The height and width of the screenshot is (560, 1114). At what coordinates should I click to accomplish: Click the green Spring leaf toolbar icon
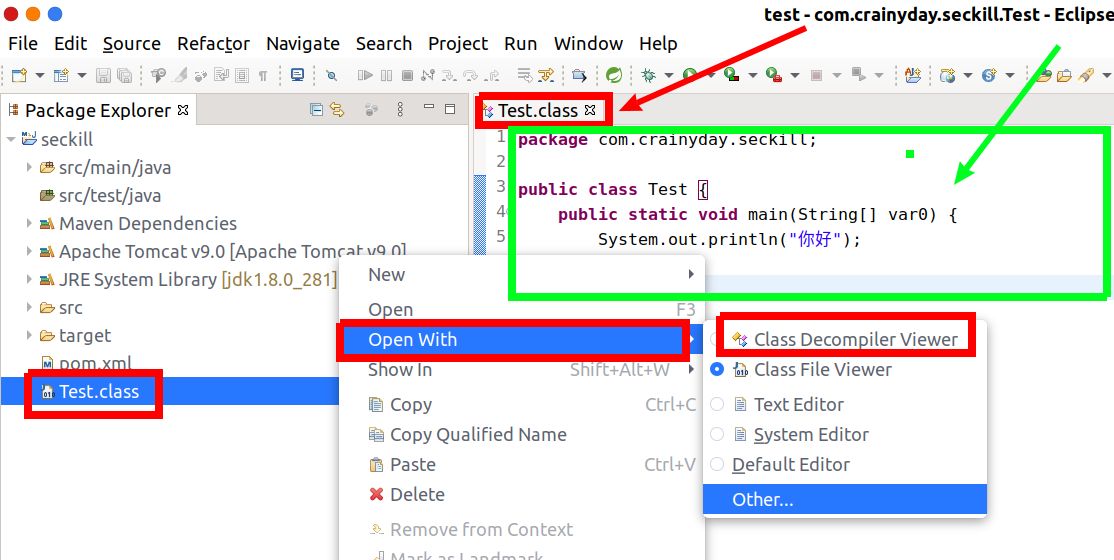click(x=615, y=75)
